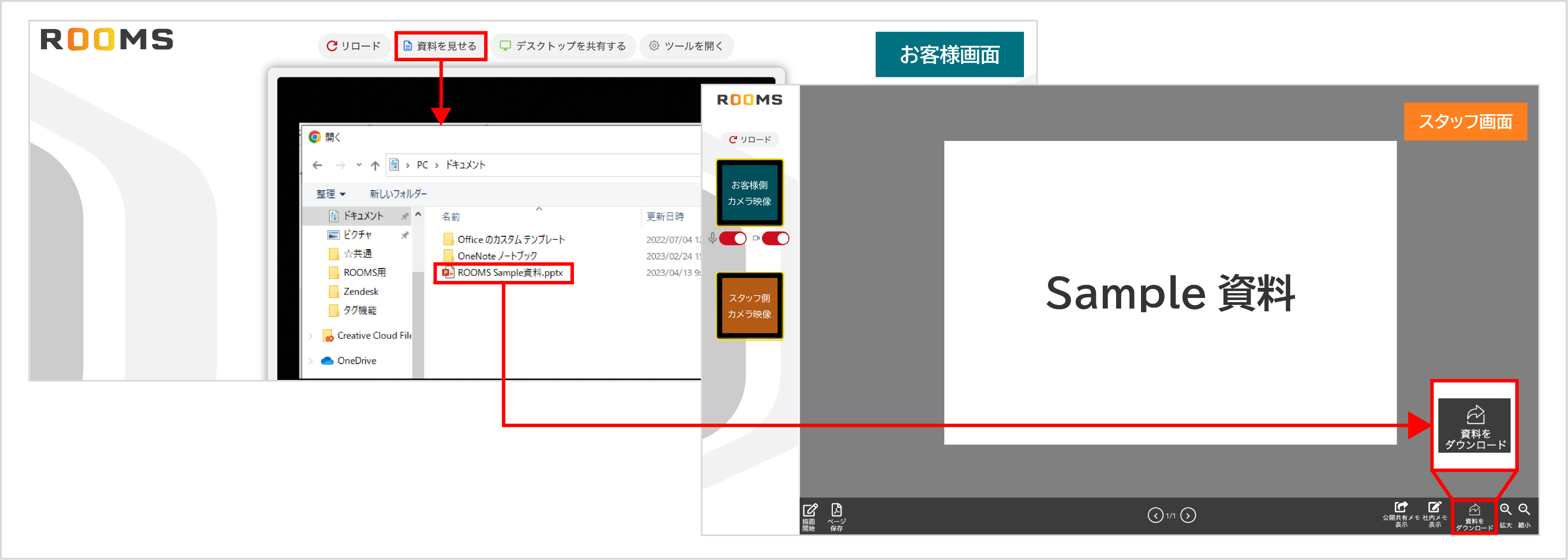The height and width of the screenshot is (560, 1568).
Task: Expand the Creative Cloud Files folder
Action: tap(312, 335)
